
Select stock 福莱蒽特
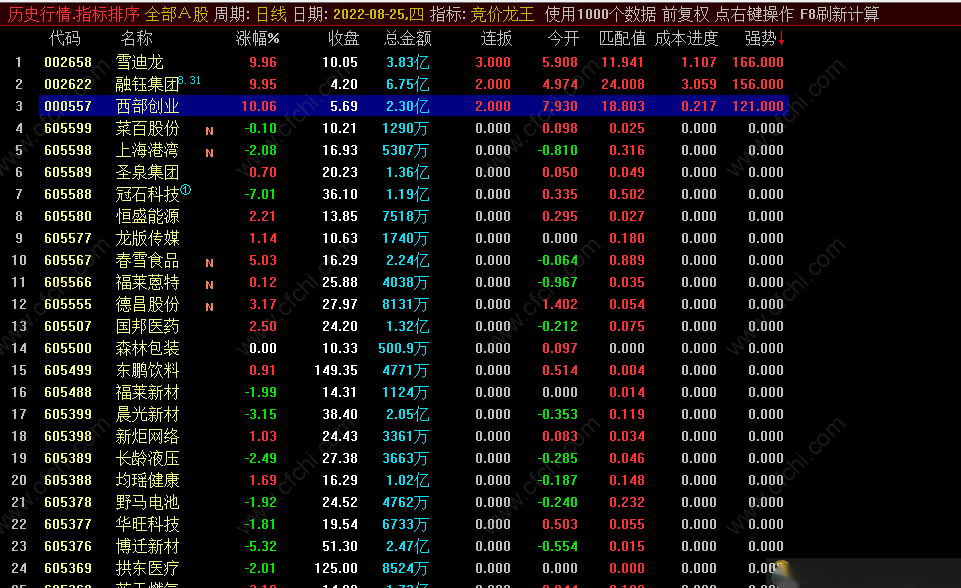click(147, 283)
